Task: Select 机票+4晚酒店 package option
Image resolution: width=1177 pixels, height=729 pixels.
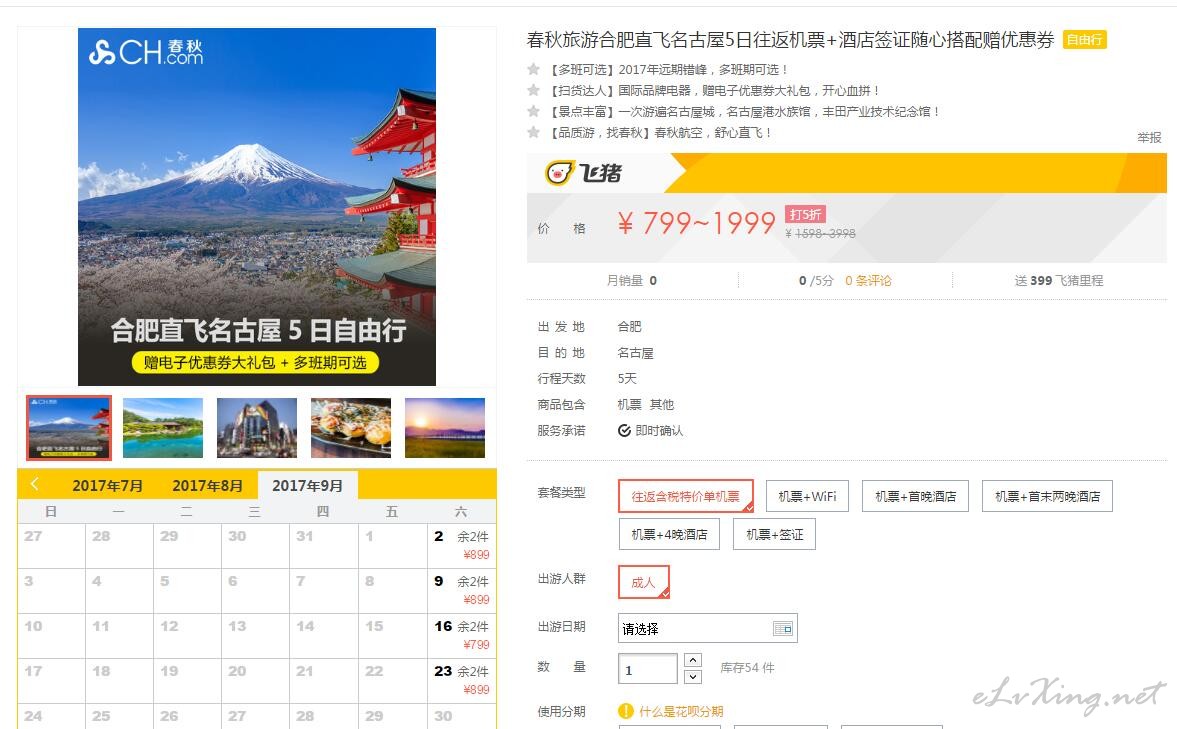Action: (x=669, y=535)
